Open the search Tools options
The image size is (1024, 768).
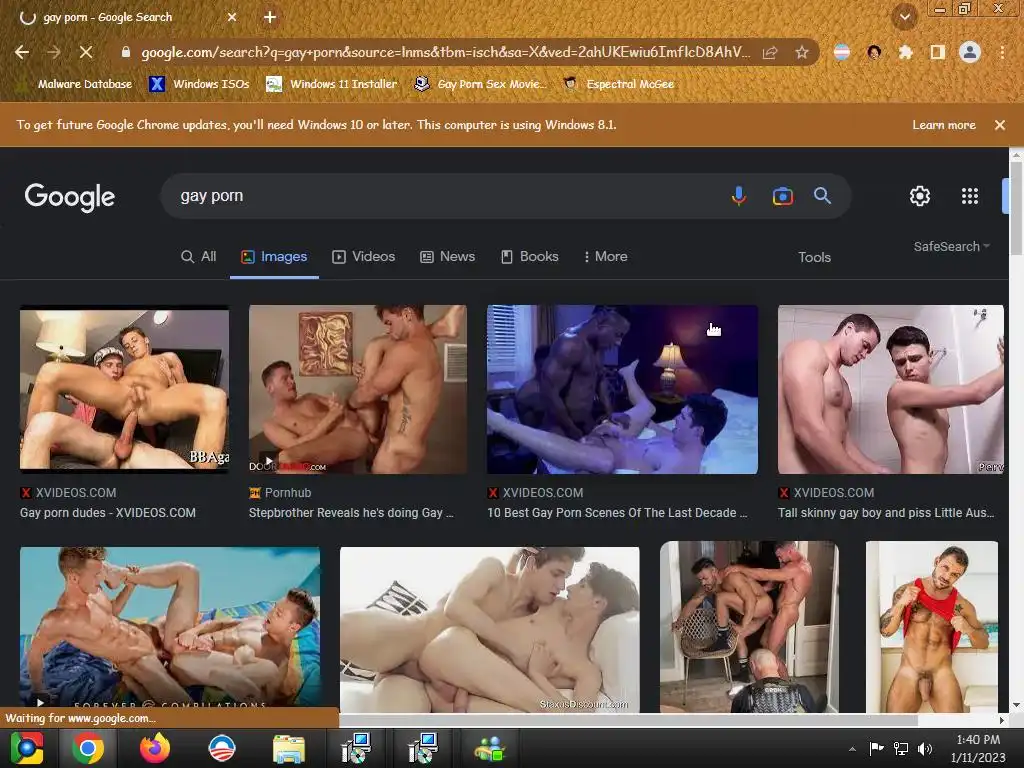tap(814, 257)
